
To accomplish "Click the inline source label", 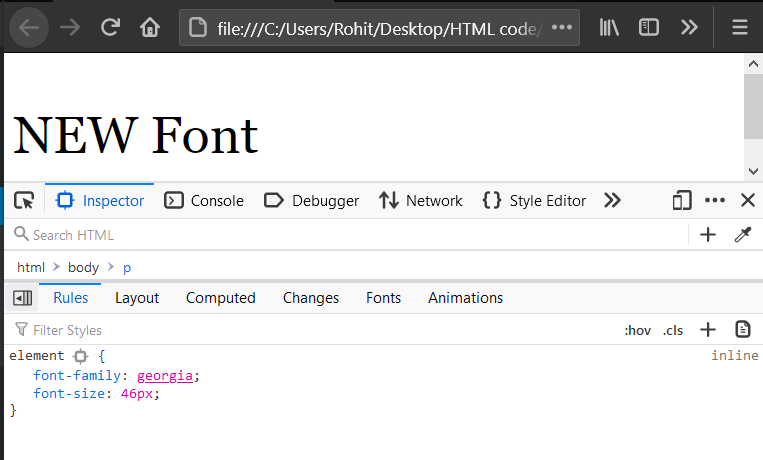I will point(735,355).
